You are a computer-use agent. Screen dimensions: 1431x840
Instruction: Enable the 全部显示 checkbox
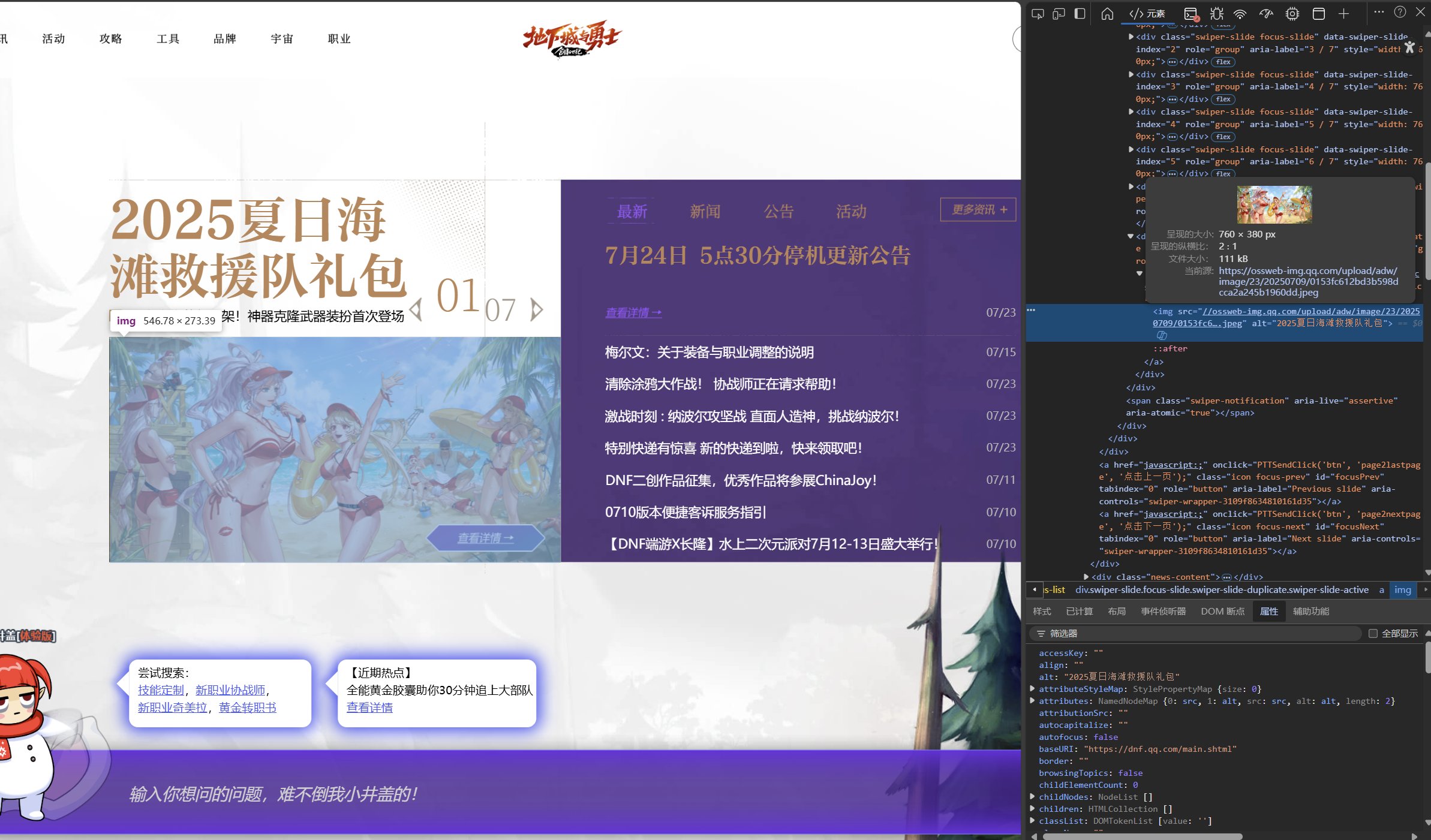(1373, 634)
